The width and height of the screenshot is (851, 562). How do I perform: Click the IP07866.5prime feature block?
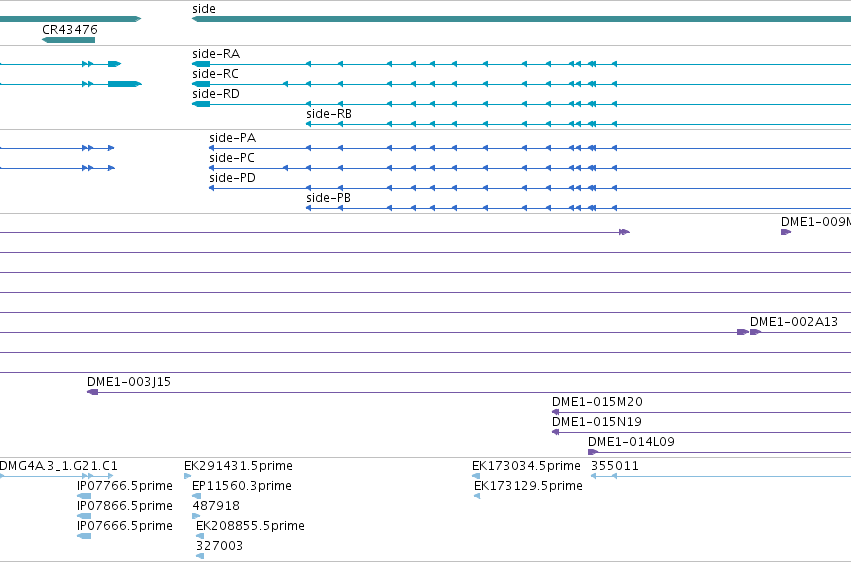pyautogui.click(x=84, y=516)
